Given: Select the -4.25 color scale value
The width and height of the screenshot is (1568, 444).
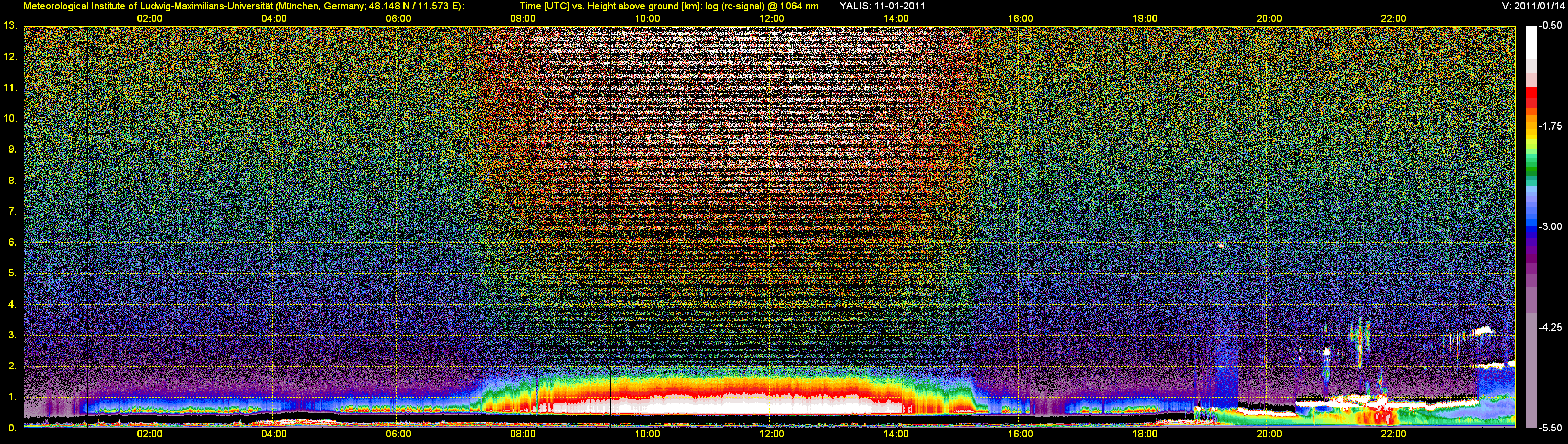Looking at the screenshot, I should (x=1550, y=327).
